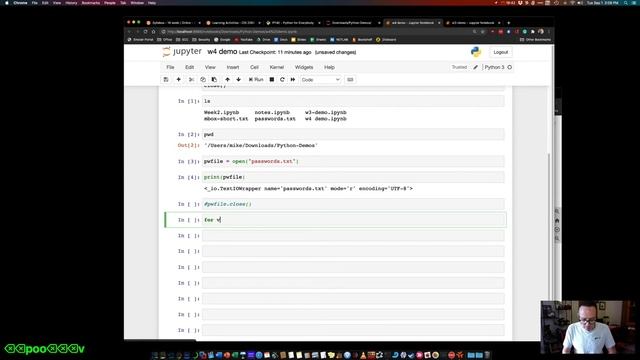The image size is (640, 360).
Task: Click inside the active 'for v' cell
Action: click(x=353, y=220)
